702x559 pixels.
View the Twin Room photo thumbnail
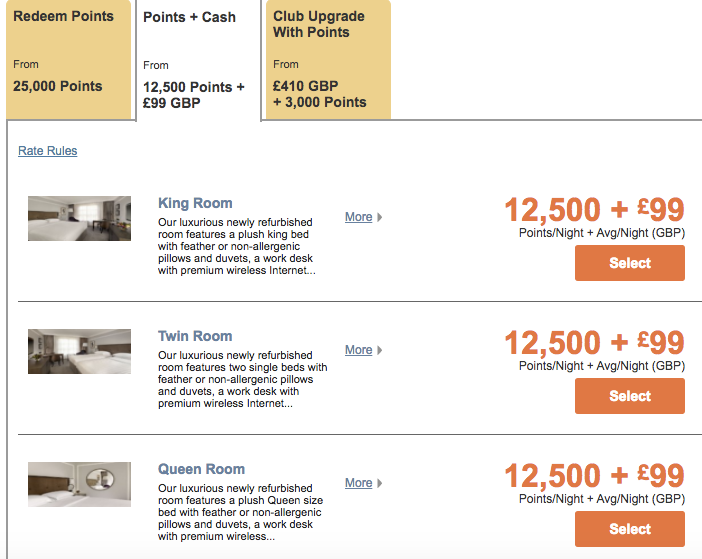(79, 351)
